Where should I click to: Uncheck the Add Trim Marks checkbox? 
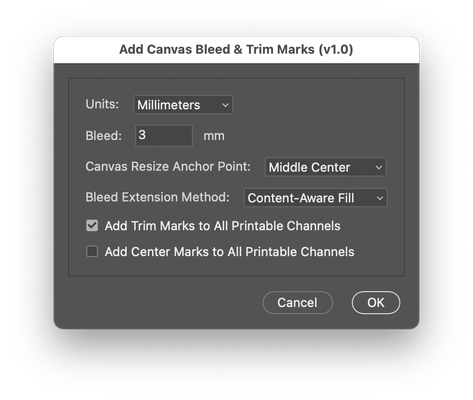pyautogui.click(x=92, y=226)
